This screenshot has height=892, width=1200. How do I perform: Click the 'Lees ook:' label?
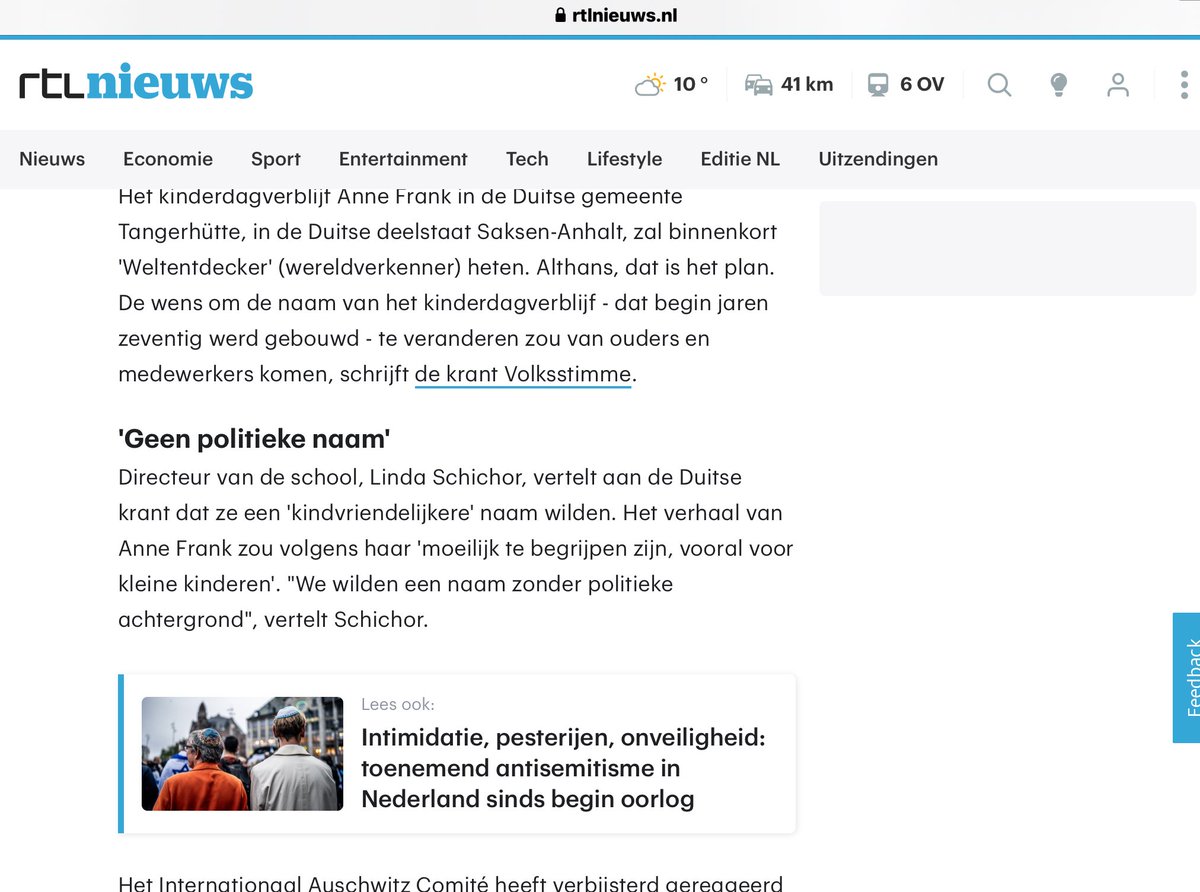(398, 704)
